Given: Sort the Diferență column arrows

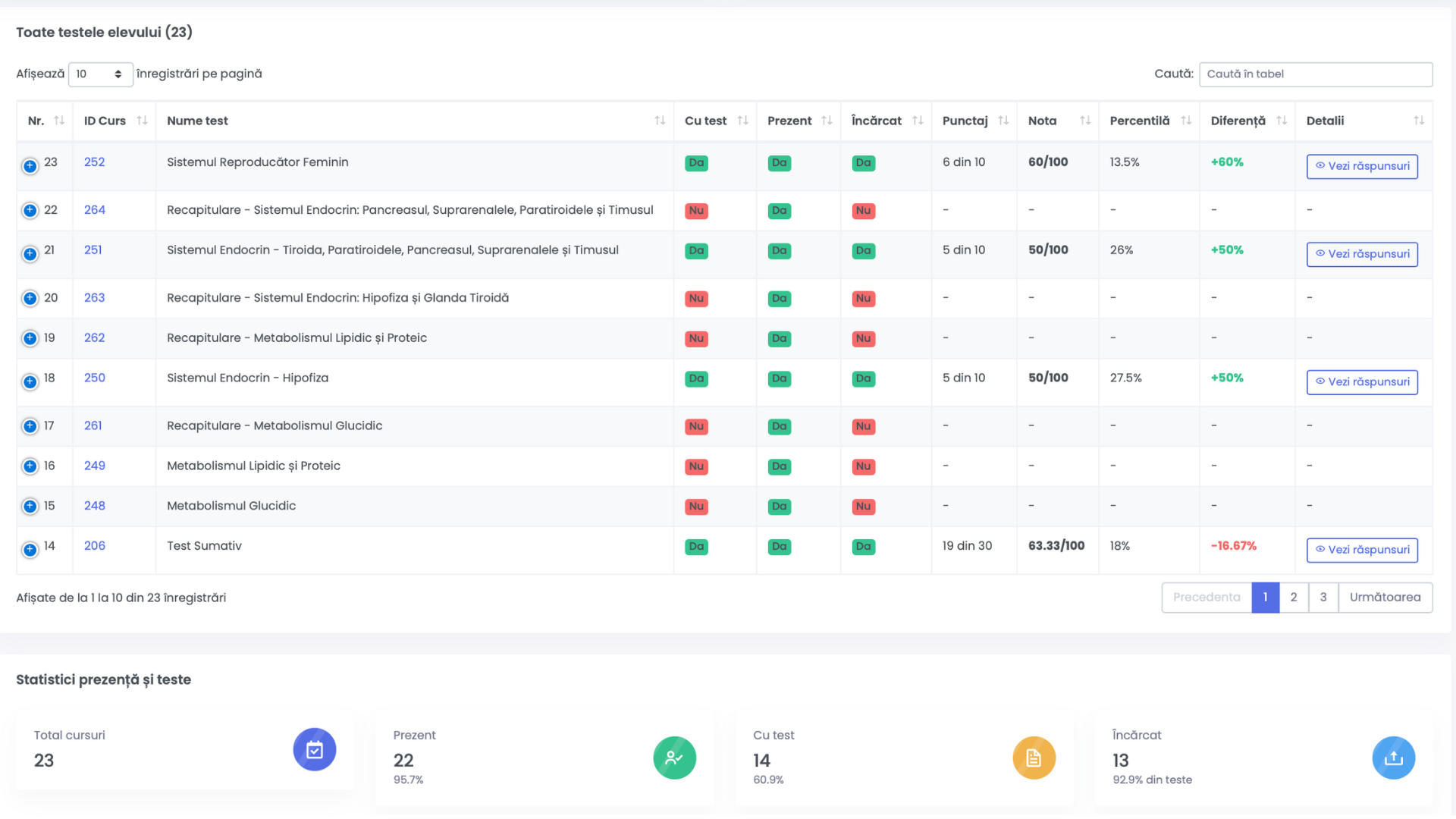Looking at the screenshot, I should click(1282, 120).
